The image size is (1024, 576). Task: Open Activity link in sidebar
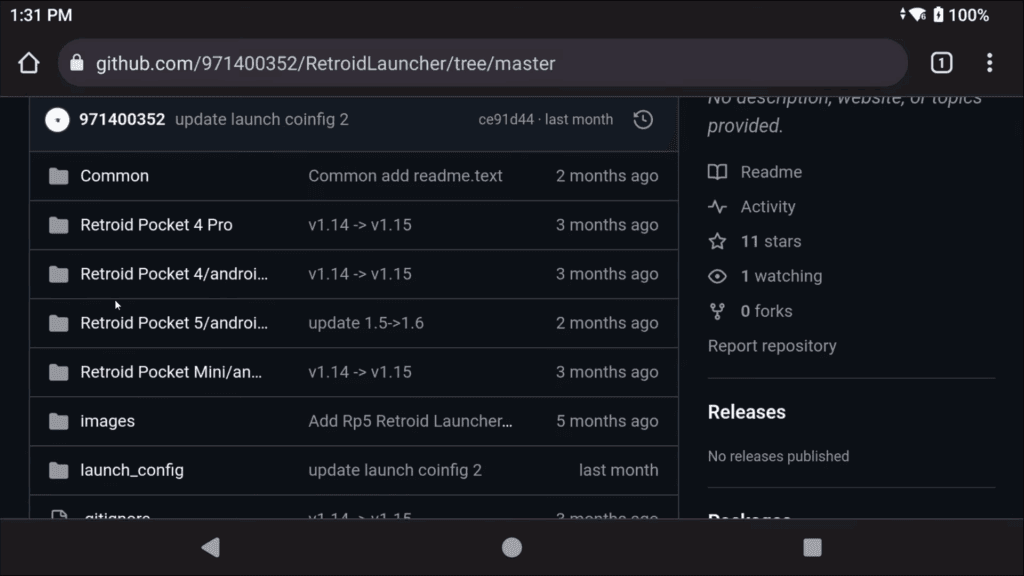[x=768, y=206]
